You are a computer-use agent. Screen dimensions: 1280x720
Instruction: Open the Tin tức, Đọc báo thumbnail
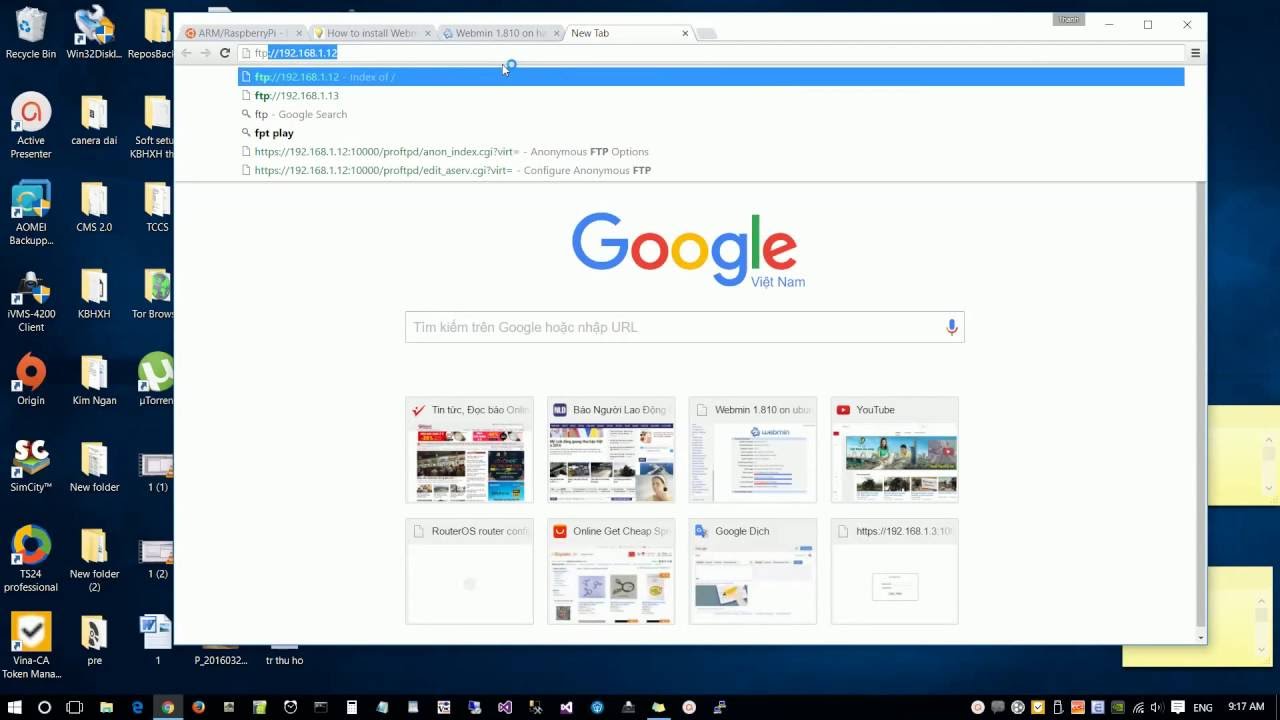469,450
